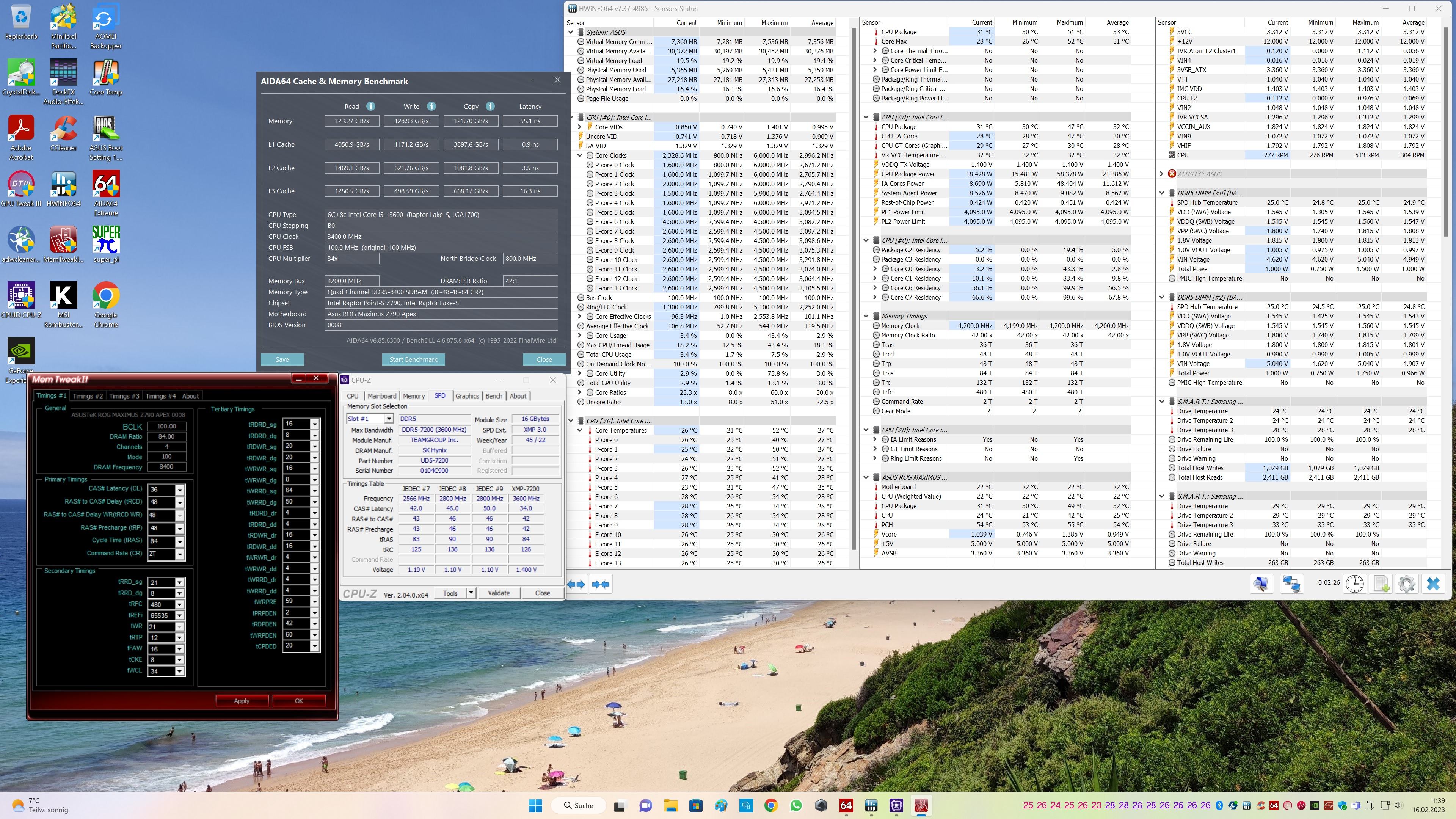Screen dimensions: 1456x819
Task: Click HWiNFO remote monitor network icon
Action: (1291, 583)
